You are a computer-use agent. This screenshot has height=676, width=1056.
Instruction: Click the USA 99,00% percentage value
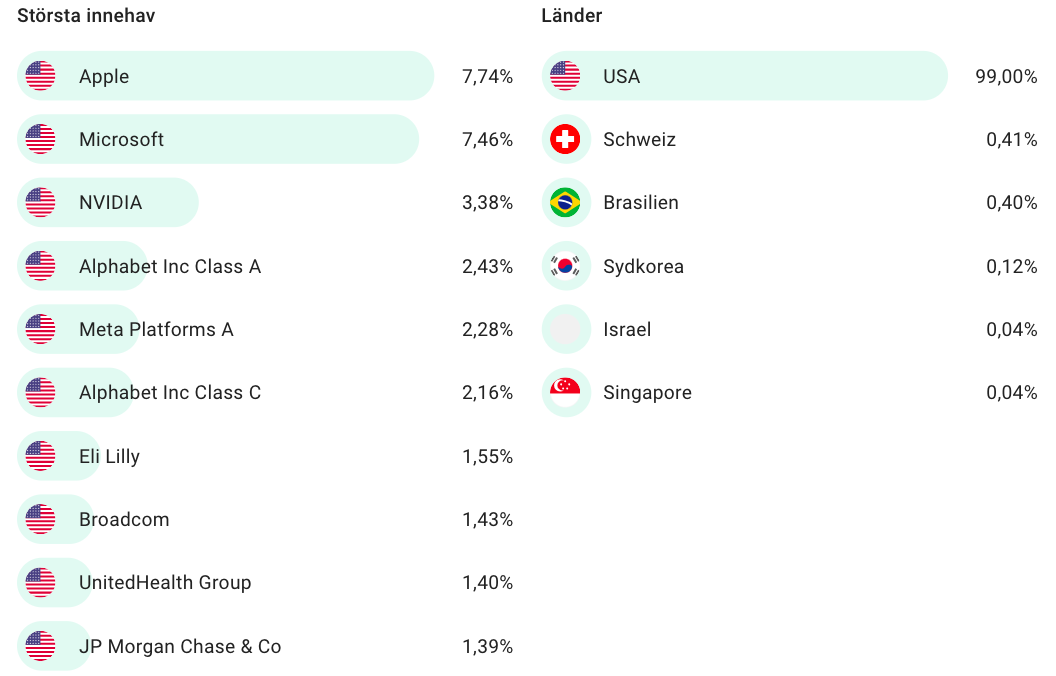1006,77
